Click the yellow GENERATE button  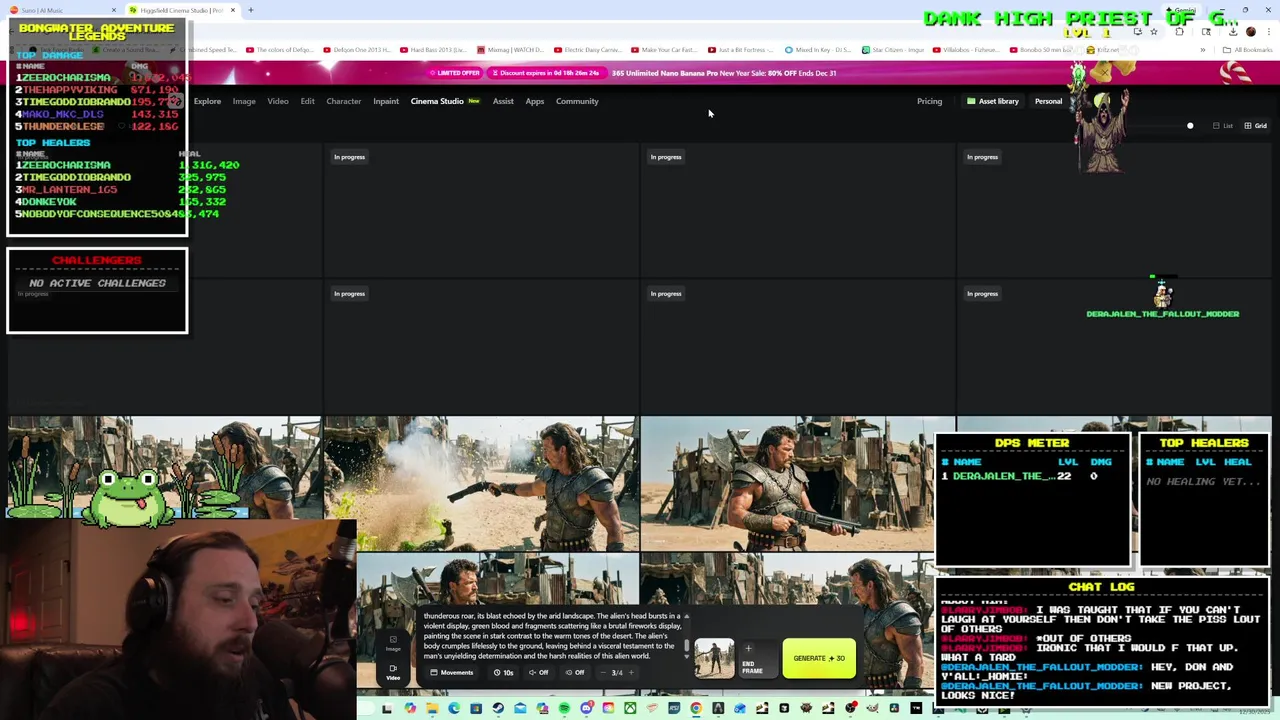tap(819, 658)
